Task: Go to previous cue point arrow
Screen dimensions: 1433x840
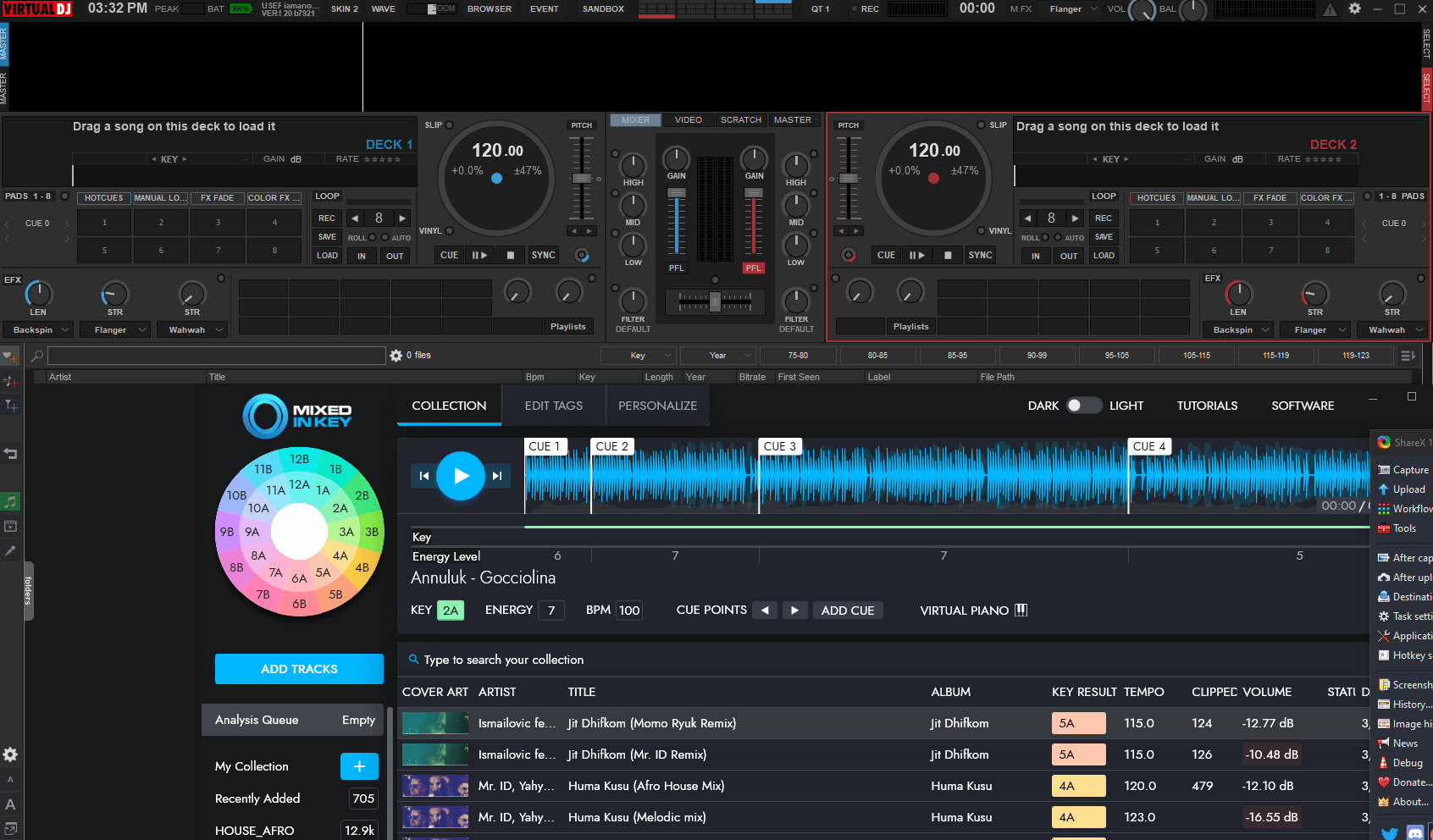Action: point(765,610)
